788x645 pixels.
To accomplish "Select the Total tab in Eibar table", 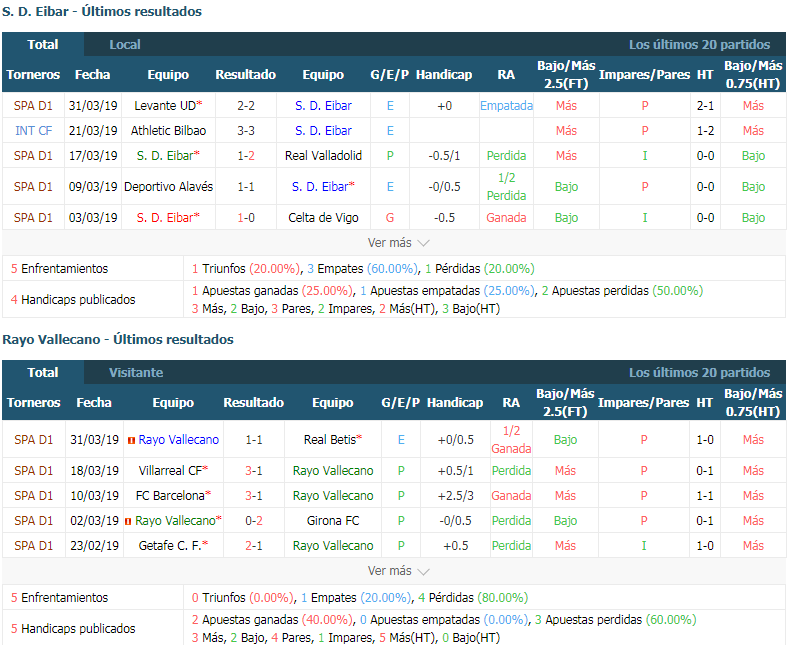I will pyautogui.click(x=43, y=45).
